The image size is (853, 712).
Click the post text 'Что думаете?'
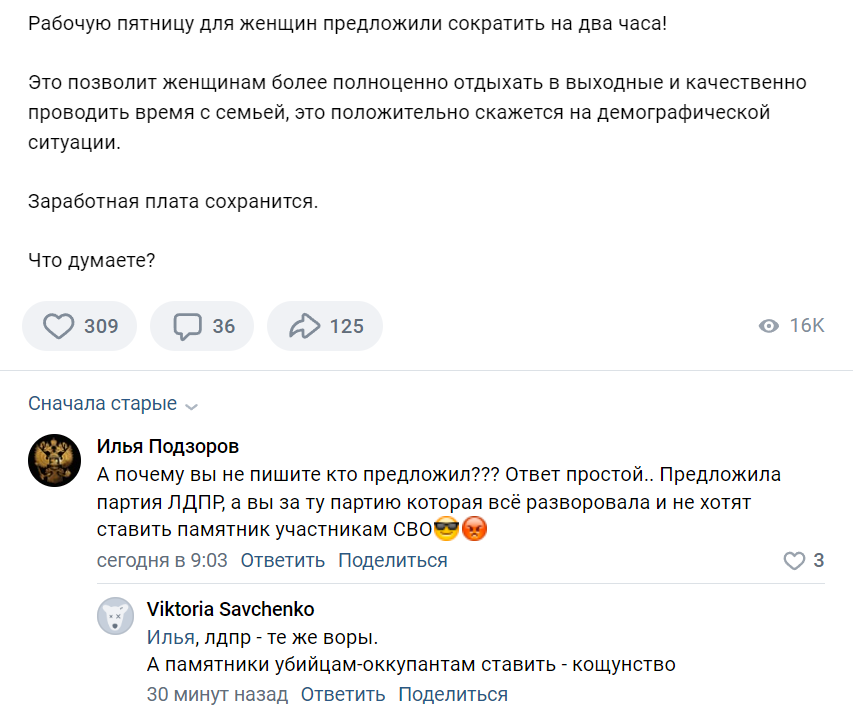tap(92, 260)
